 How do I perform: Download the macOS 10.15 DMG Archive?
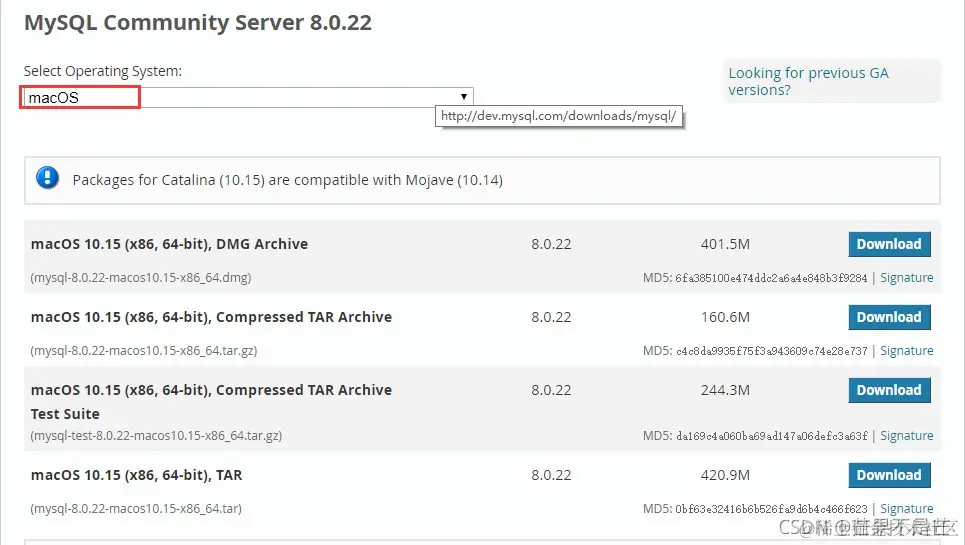click(x=889, y=244)
